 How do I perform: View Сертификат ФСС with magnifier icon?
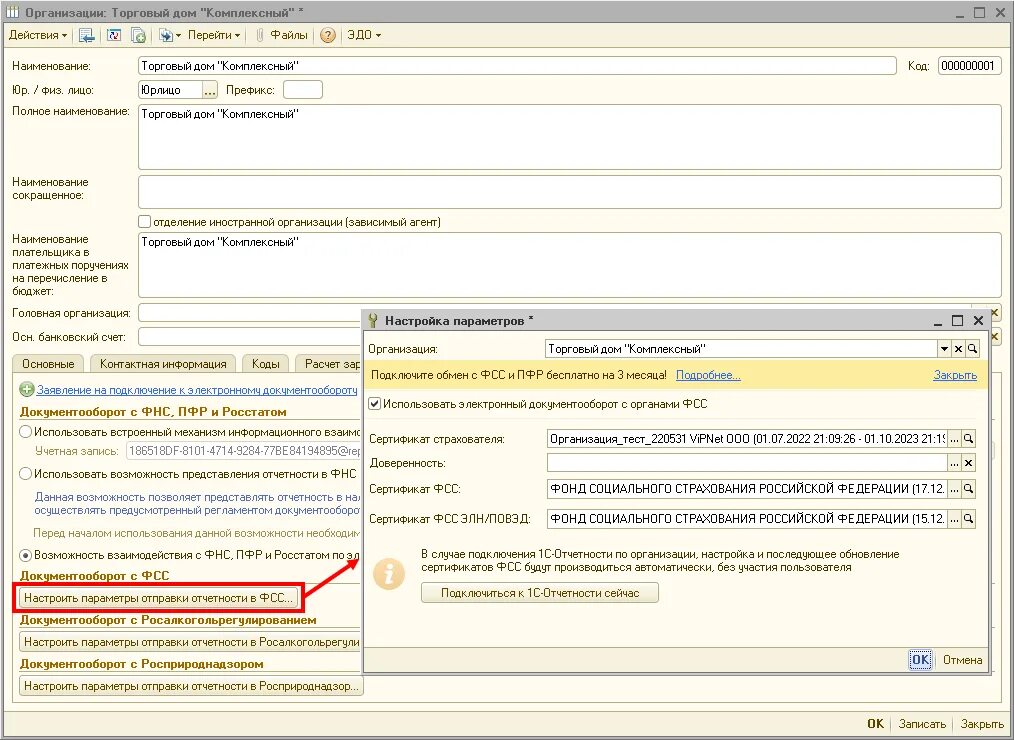click(x=968, y=489)
